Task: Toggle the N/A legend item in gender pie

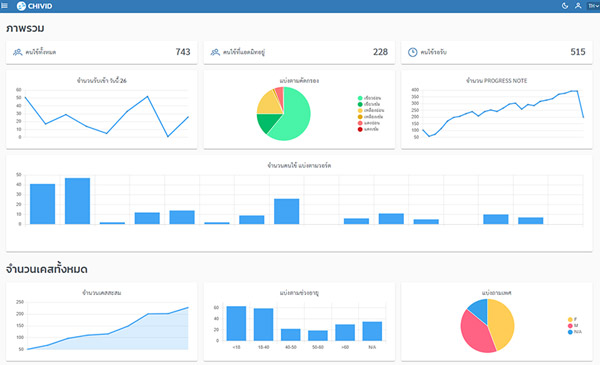Action: (x=575, y=332)
